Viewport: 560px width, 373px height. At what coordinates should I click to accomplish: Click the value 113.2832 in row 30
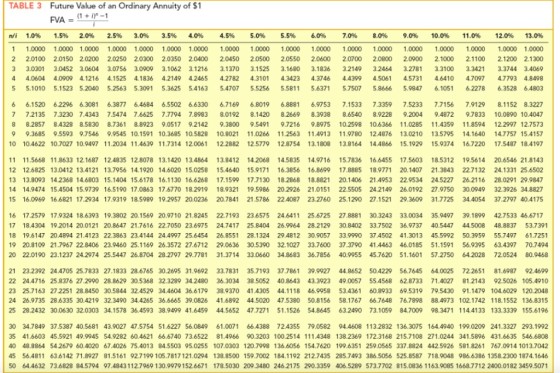coord(379,326)
